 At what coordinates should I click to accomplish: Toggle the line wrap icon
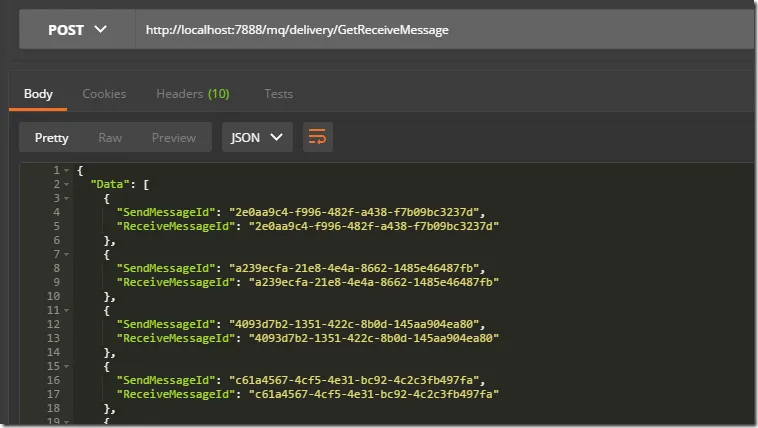point(318,137)
